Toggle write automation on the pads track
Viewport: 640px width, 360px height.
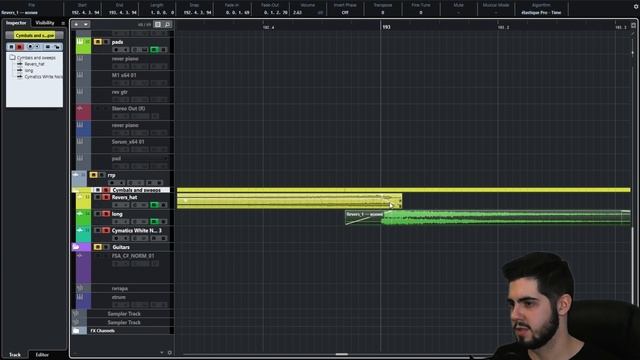pos(163,50)
